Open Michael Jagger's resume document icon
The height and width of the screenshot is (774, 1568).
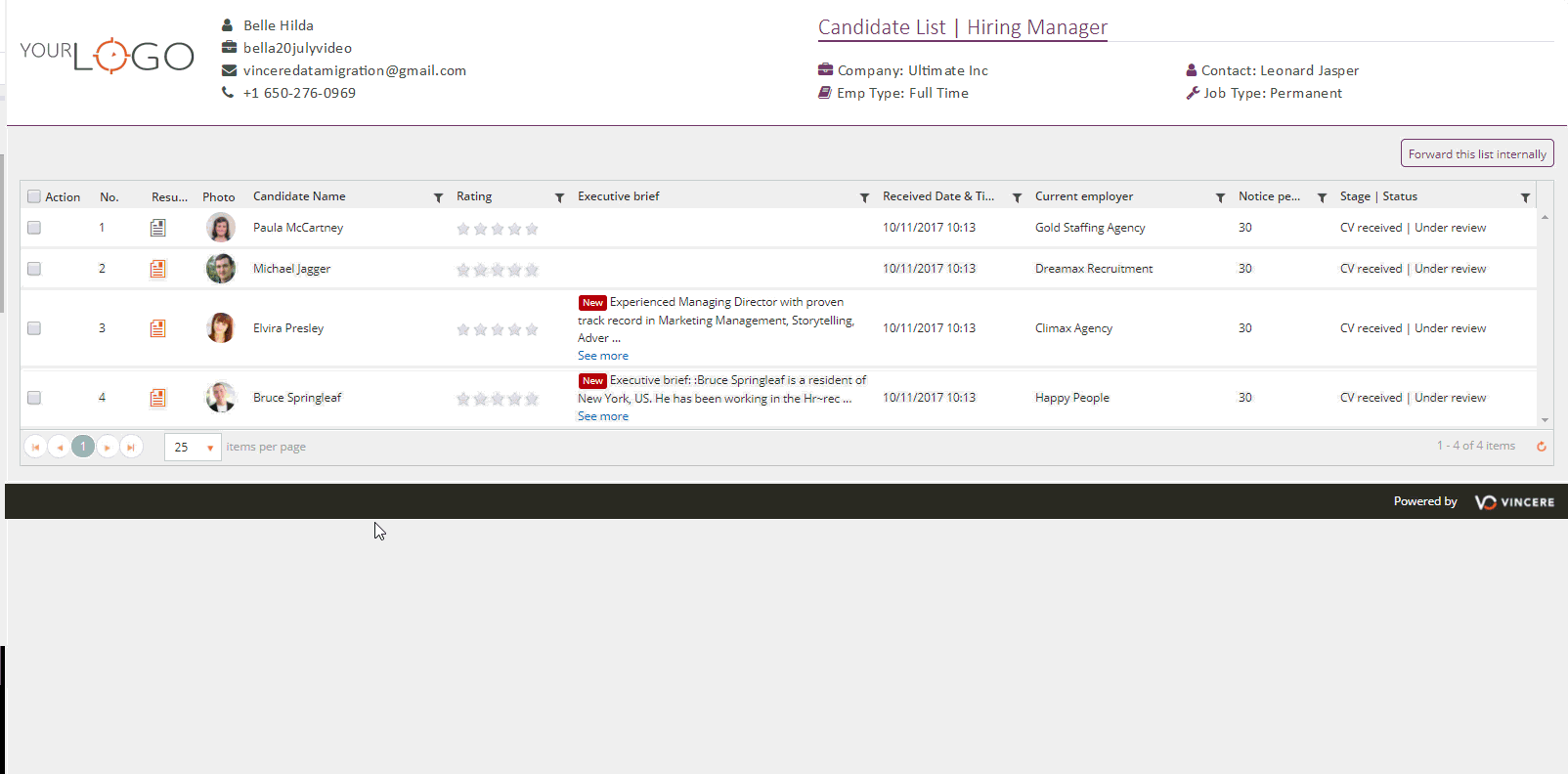157,269
